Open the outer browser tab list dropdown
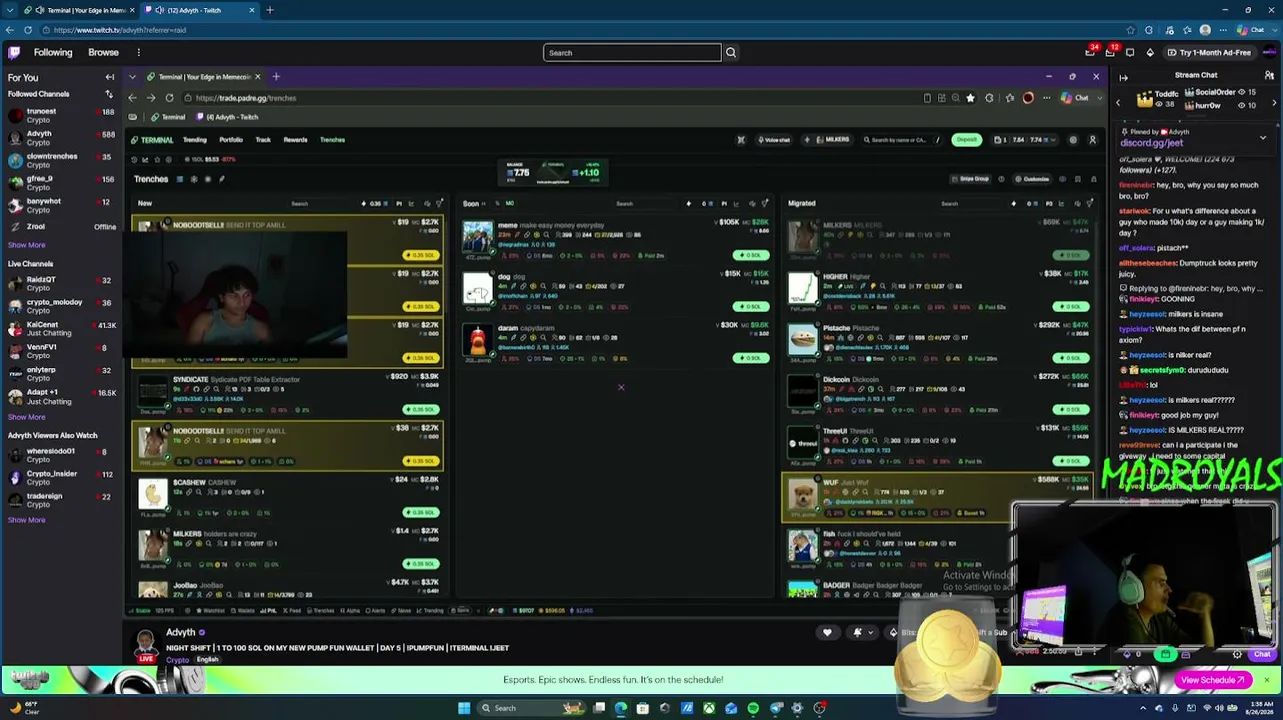 click(10, 10)
